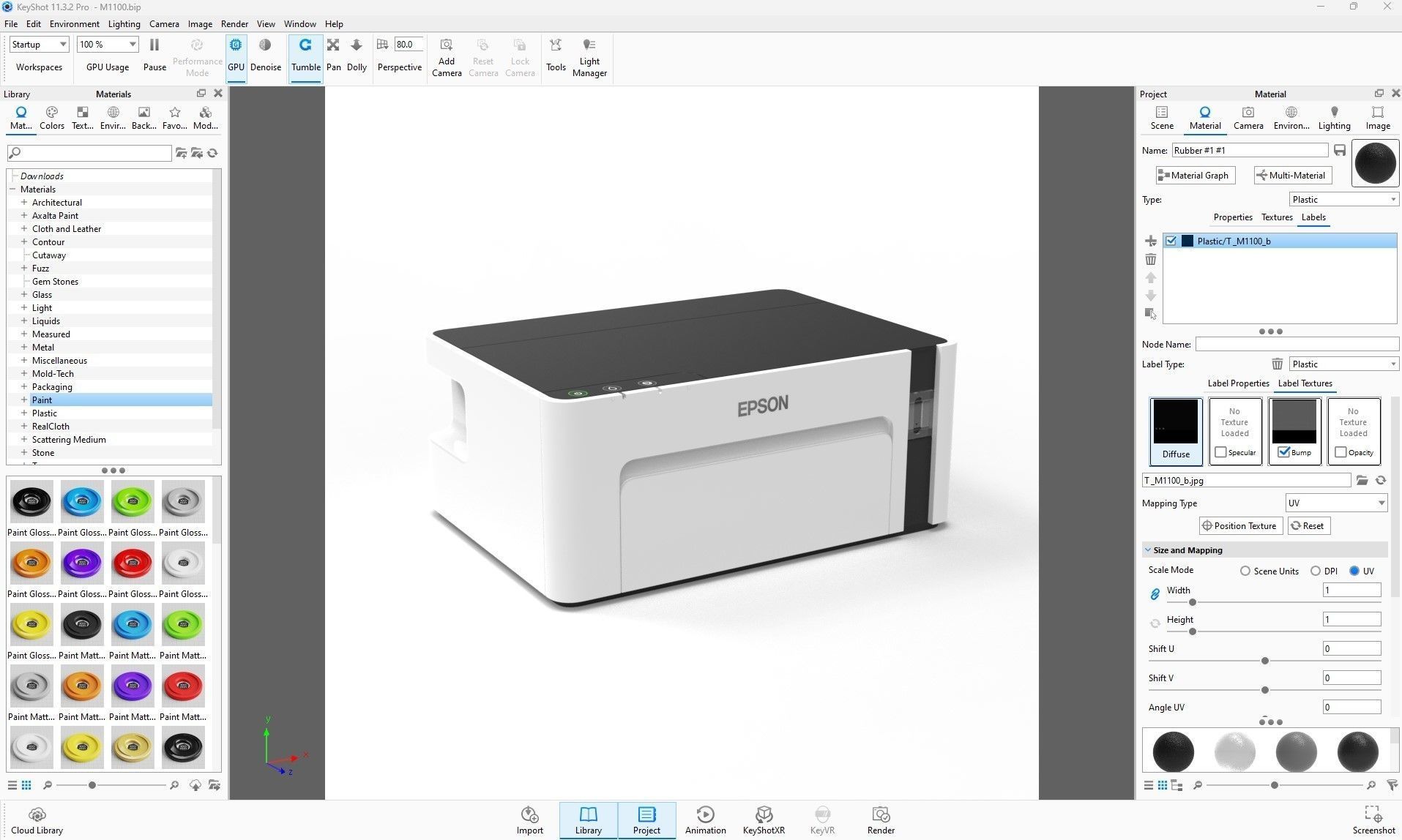Viewport: 1402px width, 840px height.
Task: Open the Render menu
Action: click(234, 23)
